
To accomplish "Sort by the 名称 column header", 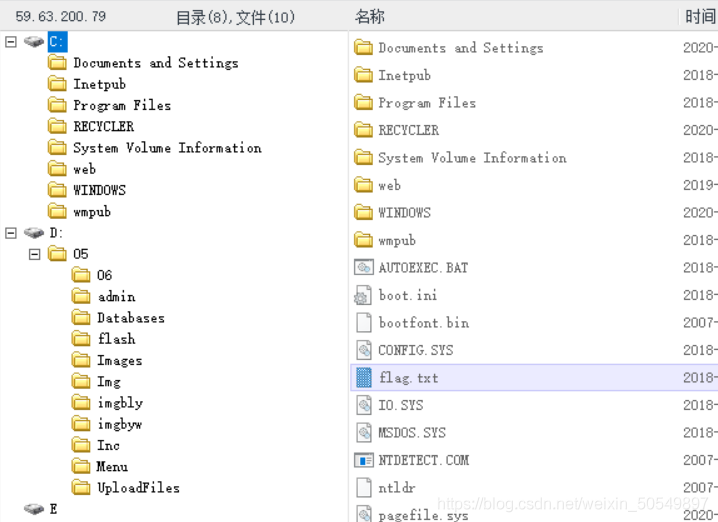I will tap(369, 16).
